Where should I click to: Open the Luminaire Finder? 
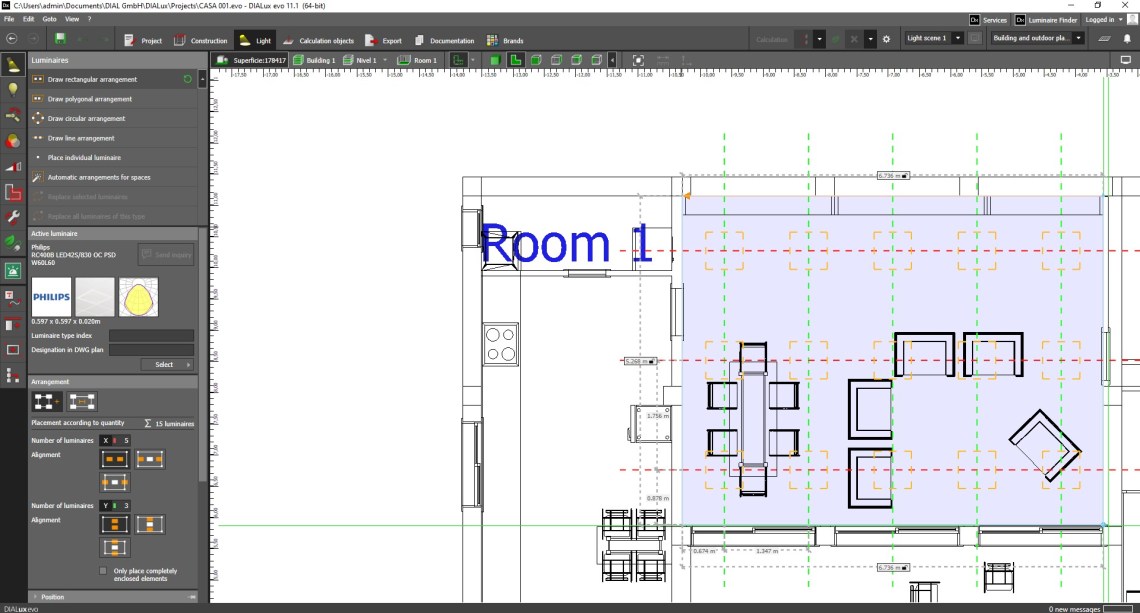point(1045,19)
